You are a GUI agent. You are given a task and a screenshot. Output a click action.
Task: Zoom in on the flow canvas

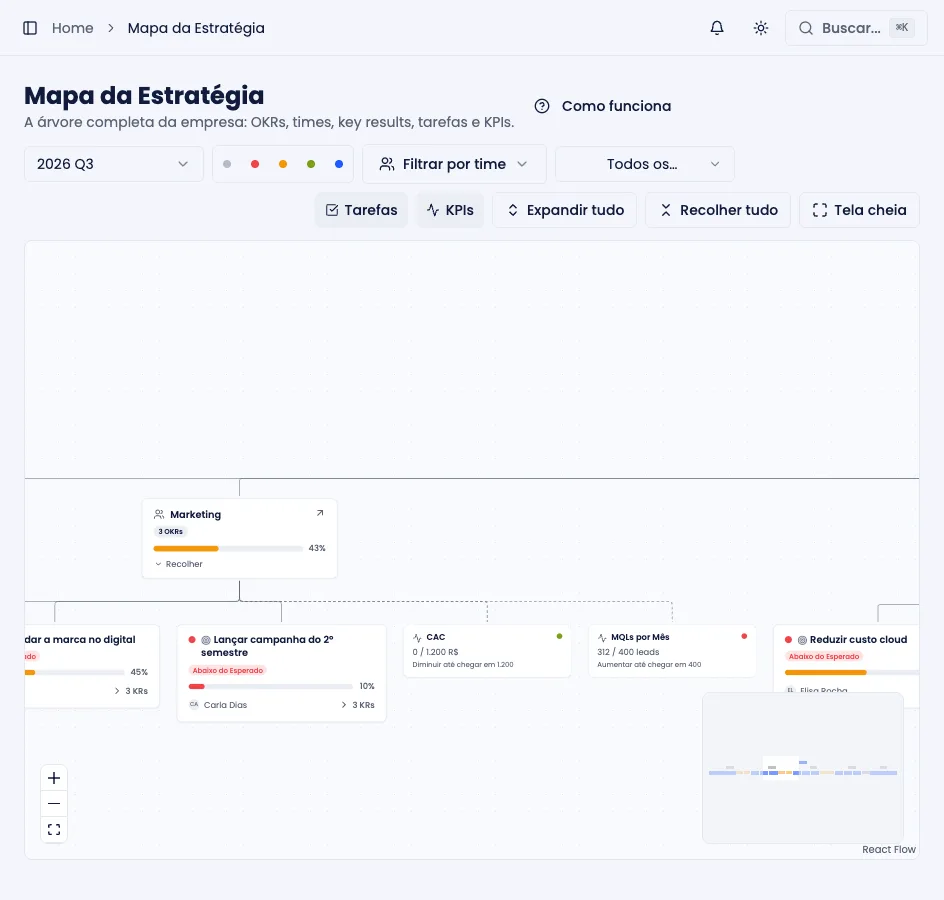click(x=54, y=778)
